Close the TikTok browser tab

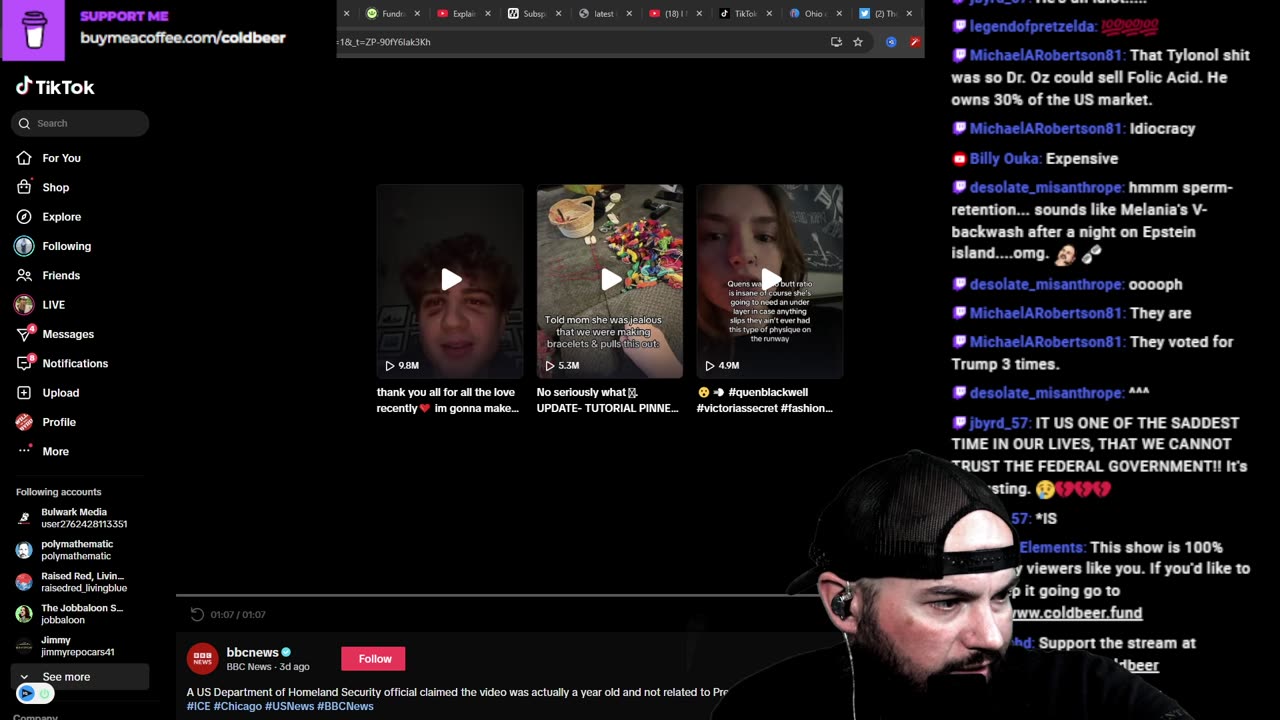point(770,14)
